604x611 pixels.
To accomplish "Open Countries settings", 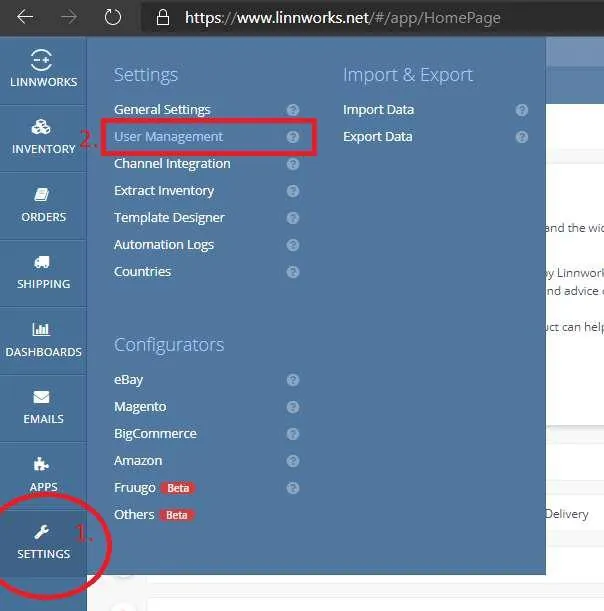I will pos(142,272).
